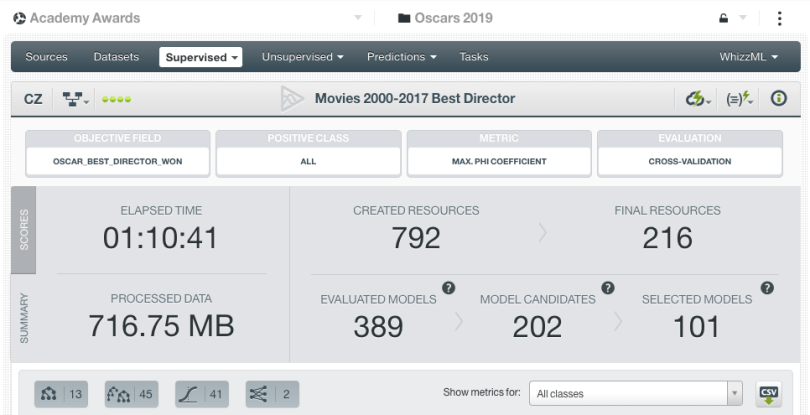Click the CZ label in toolbar
Viewport: 810px width, 415px height.
[x=33, y=99]
